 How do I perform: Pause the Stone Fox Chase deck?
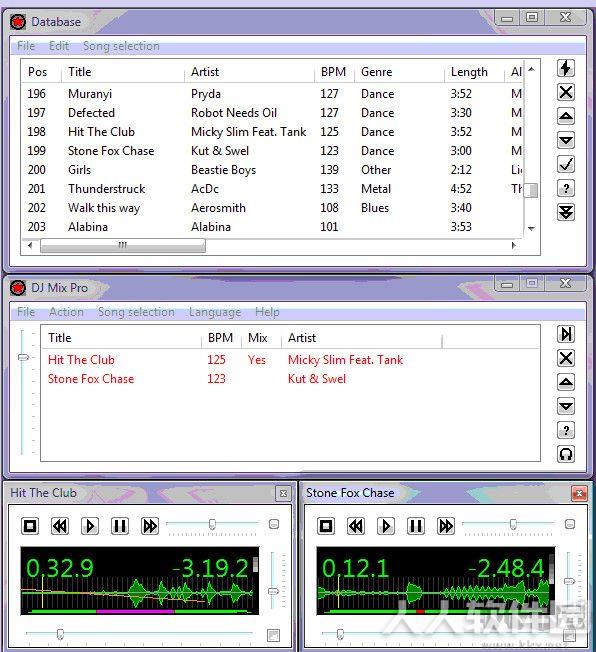(415, 526)
